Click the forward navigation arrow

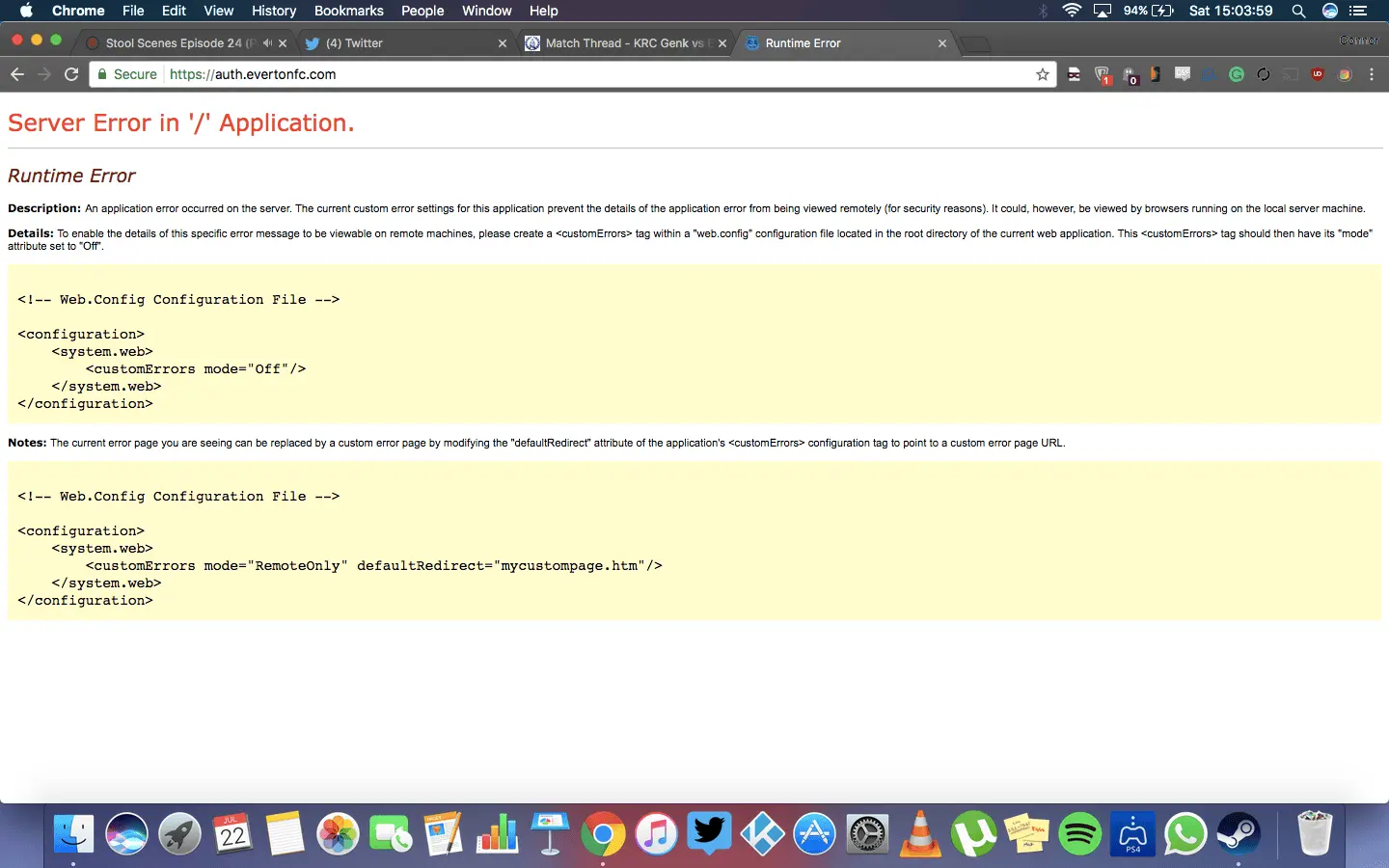pos(43,74)
